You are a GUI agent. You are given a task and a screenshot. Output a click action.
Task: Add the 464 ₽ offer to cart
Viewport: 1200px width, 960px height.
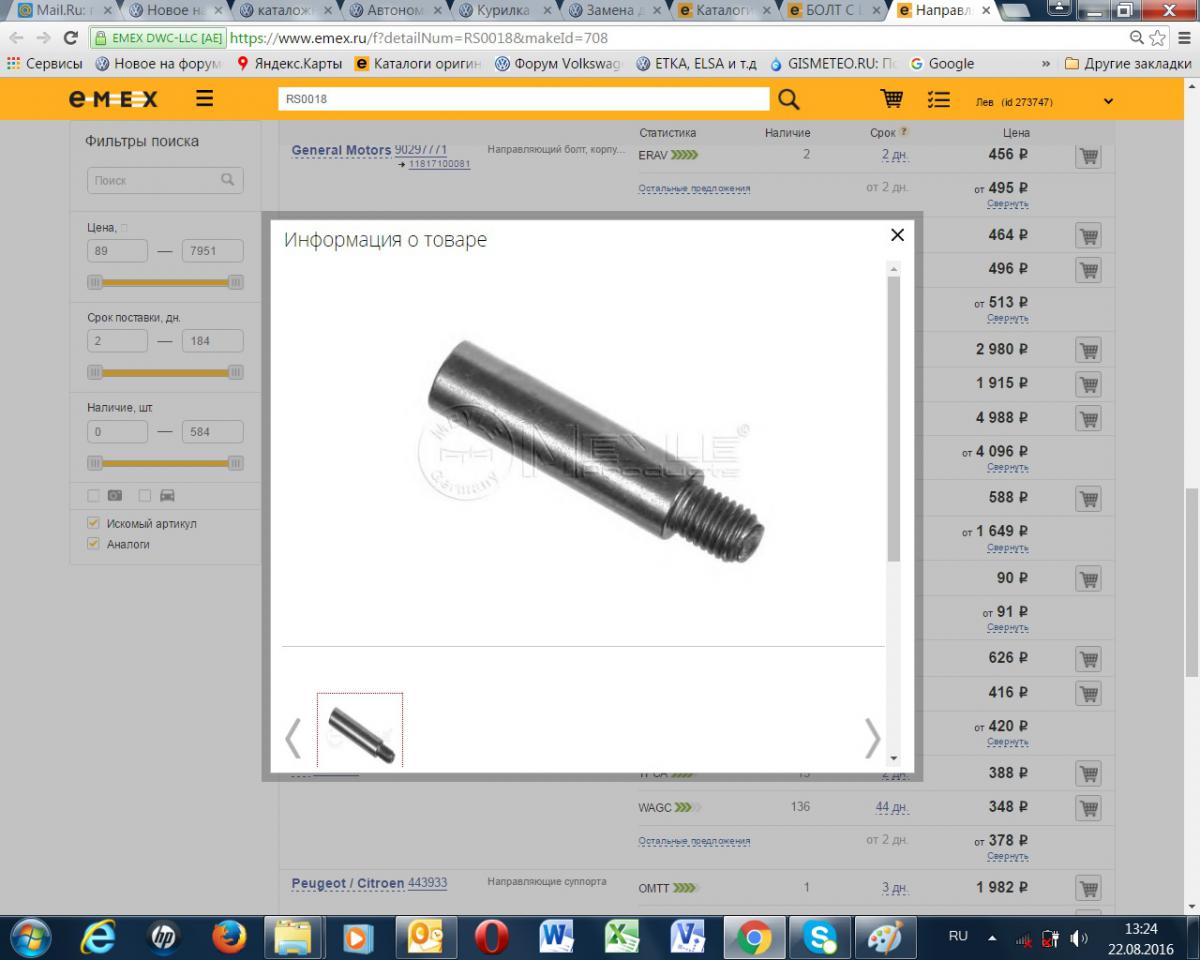coord(1088,236)
